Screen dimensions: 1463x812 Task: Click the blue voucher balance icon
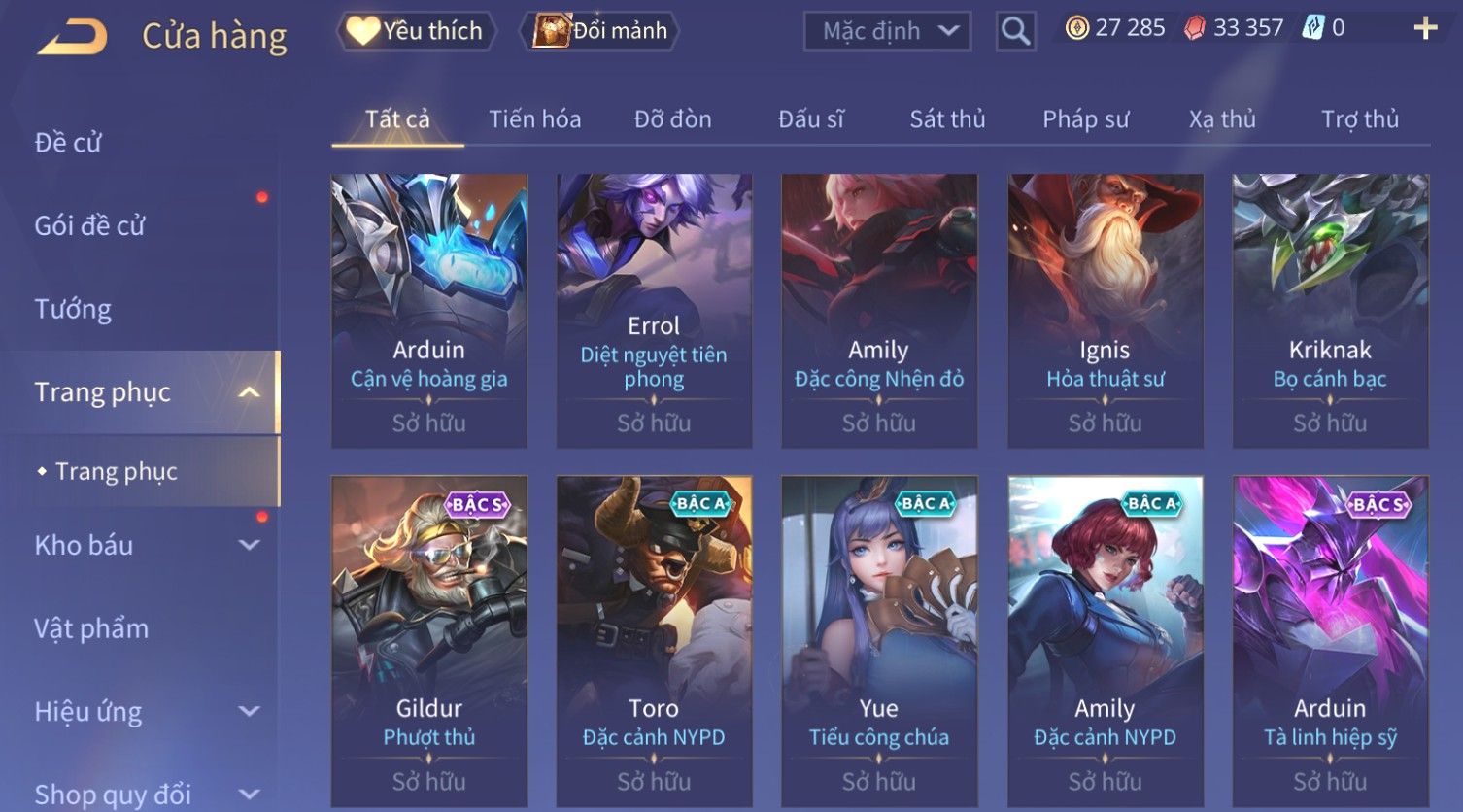tap(1313, 28)
